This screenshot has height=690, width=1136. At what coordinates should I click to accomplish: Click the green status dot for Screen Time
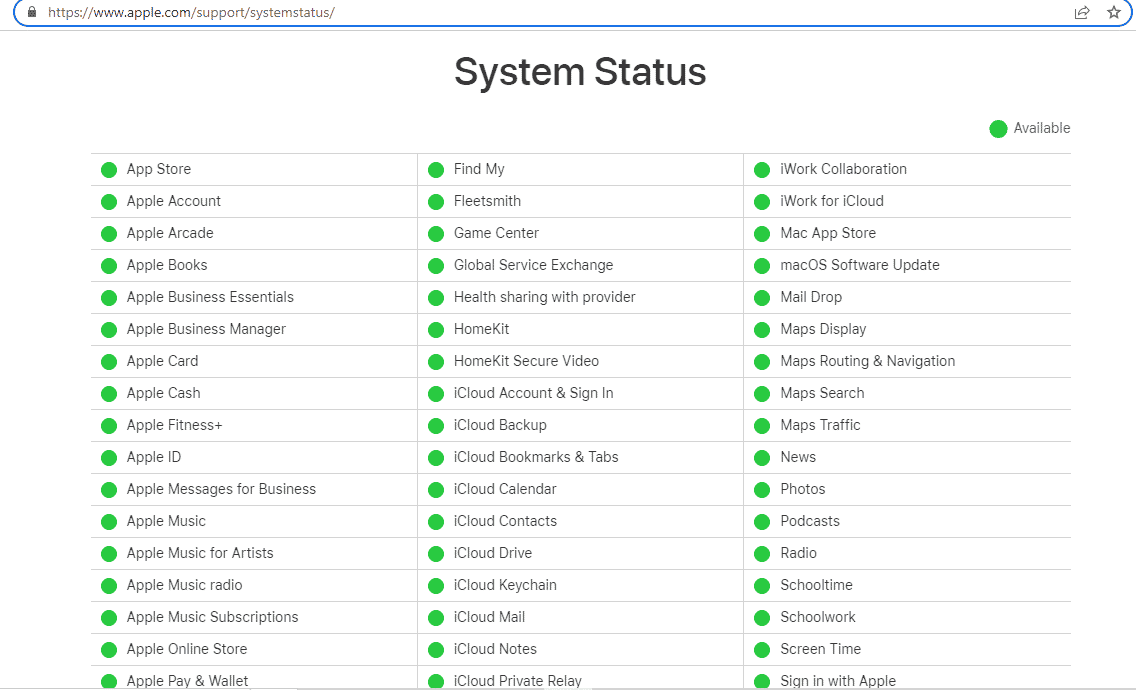pos(762,649)
